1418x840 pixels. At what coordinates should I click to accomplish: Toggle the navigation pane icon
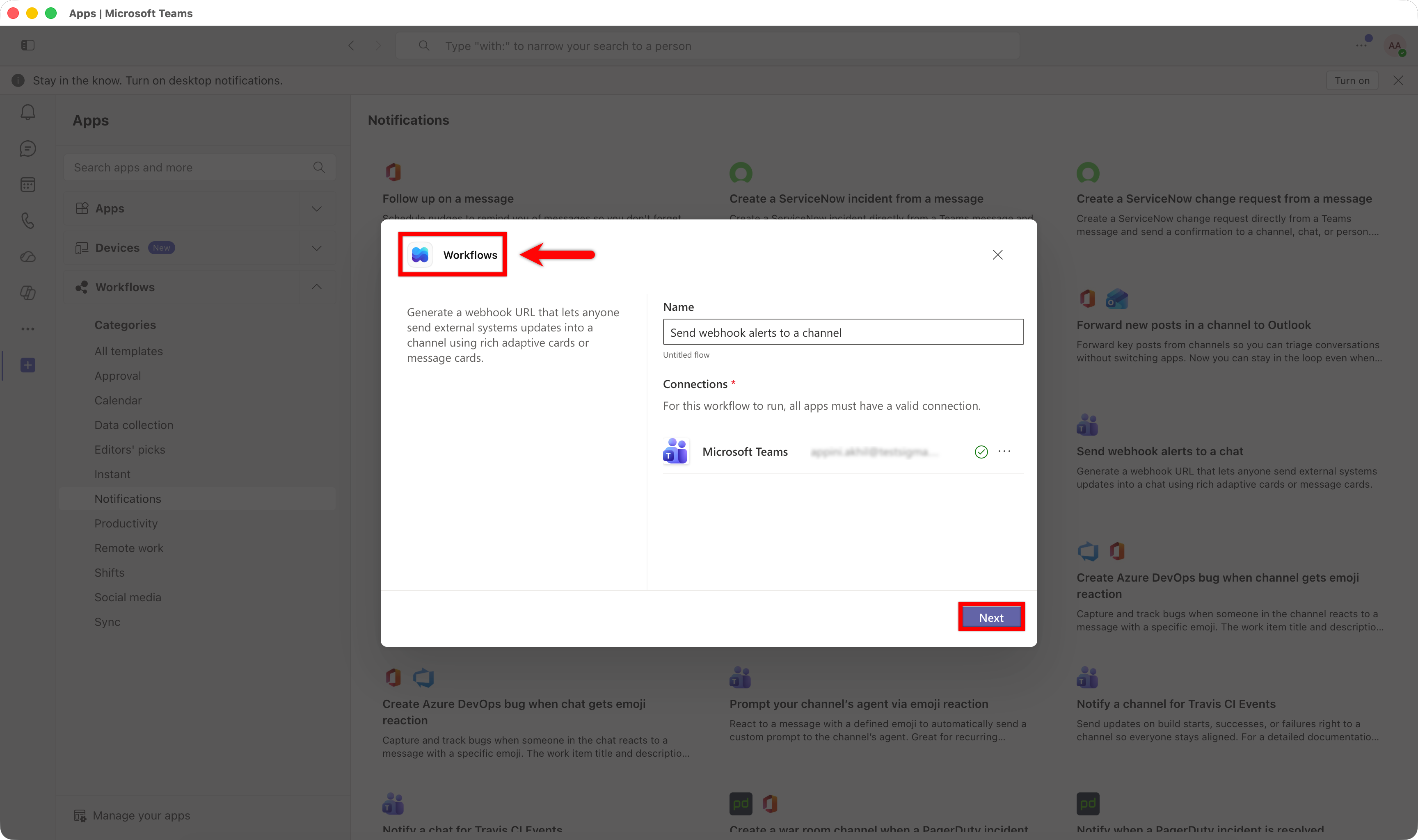pos(28,45)
